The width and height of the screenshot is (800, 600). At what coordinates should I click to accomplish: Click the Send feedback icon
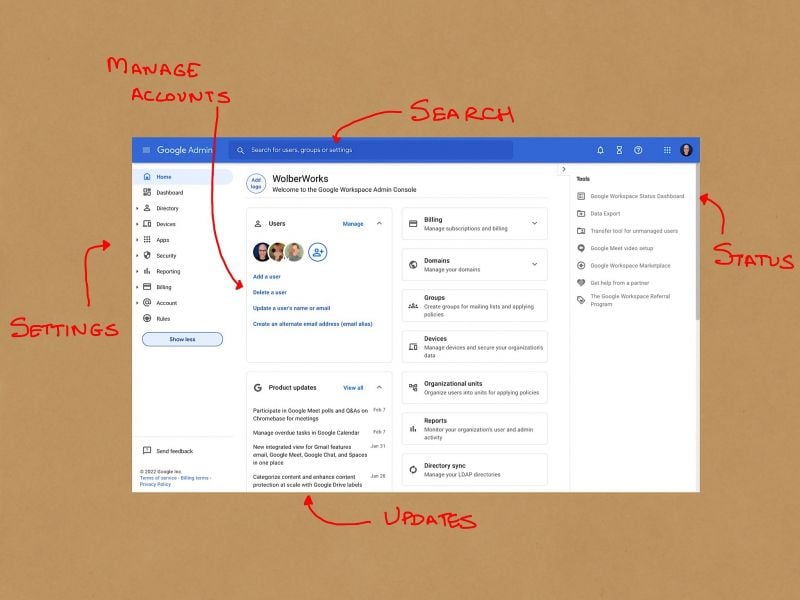pyautogui.click(x=147, y=451)
